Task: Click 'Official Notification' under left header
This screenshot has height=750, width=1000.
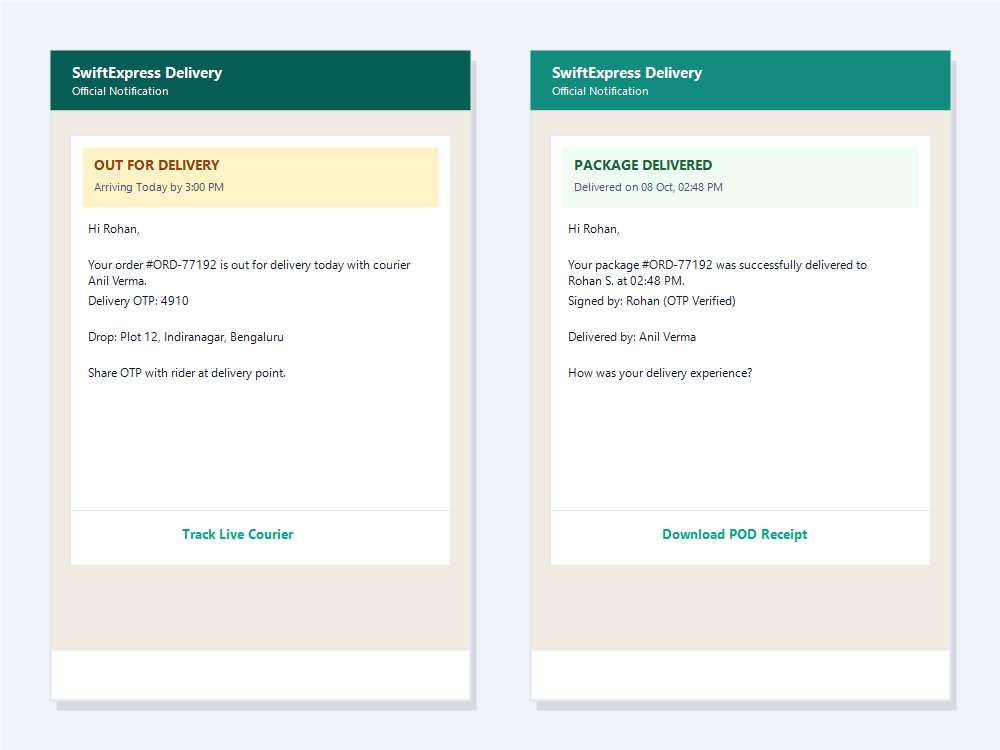Action: [x=120, y=91]
